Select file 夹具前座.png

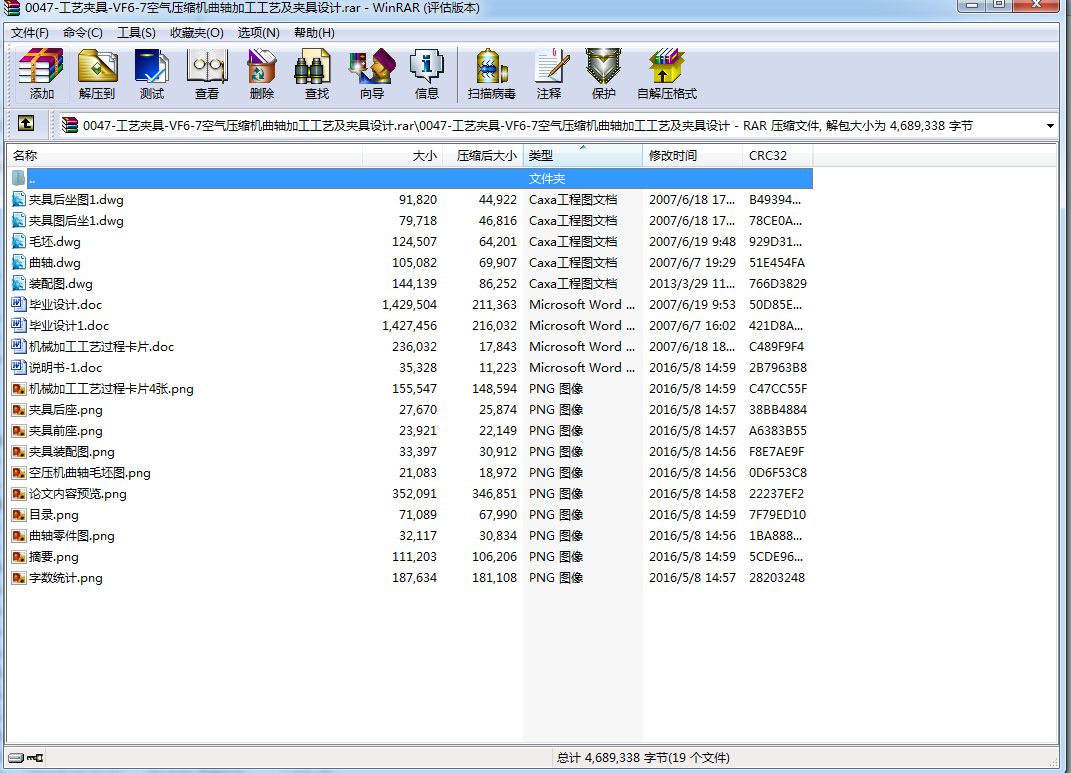click(66, 431)
